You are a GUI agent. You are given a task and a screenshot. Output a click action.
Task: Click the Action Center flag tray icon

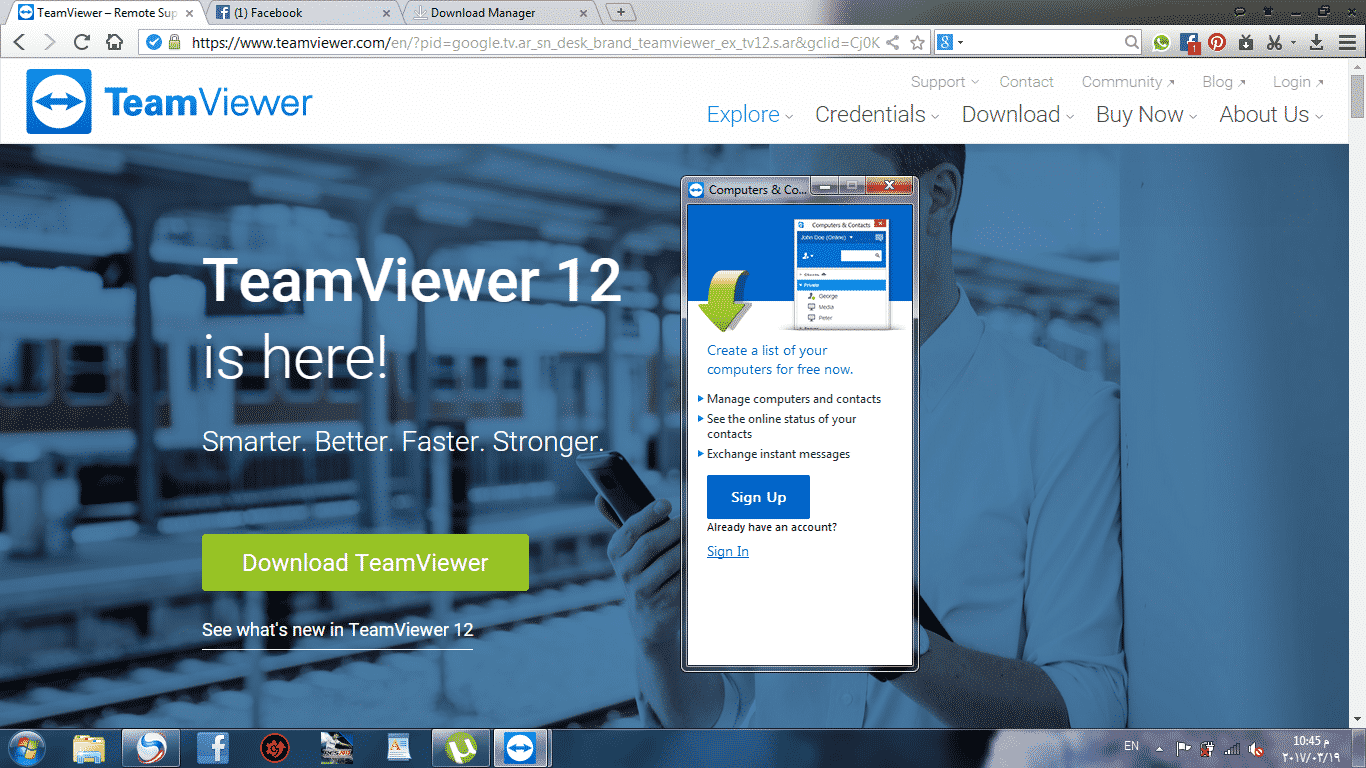pyautogui.click(x=1183, y=748)
